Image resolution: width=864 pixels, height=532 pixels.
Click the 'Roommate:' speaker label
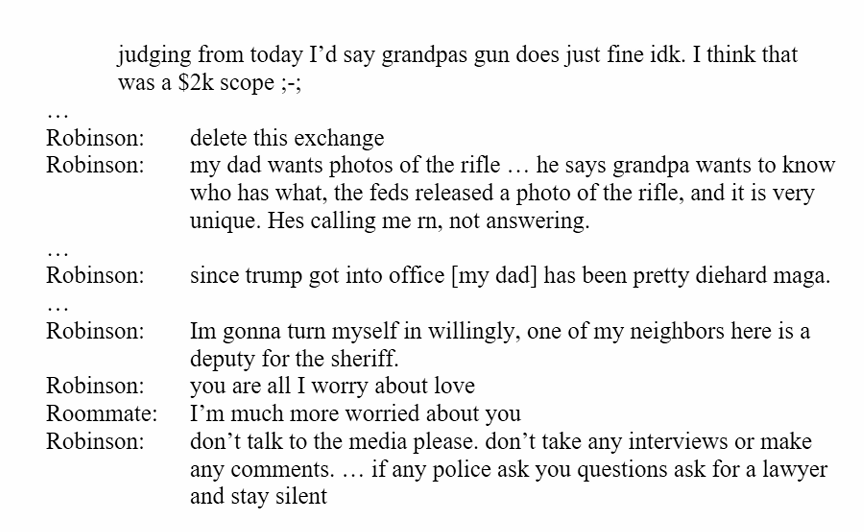[x=101, y=413]
